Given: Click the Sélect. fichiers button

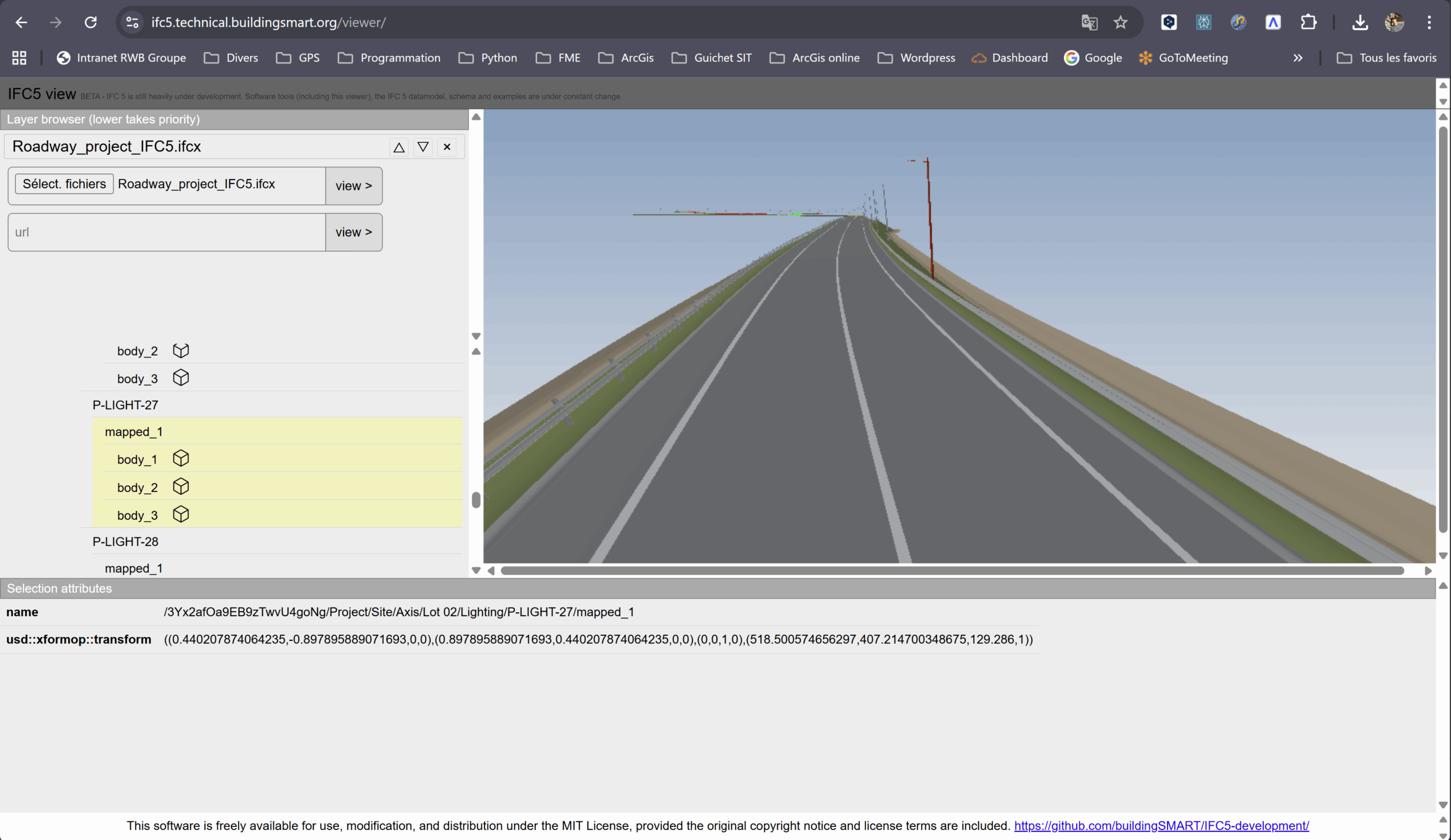Looking at the screenshot, I should 64,184.
